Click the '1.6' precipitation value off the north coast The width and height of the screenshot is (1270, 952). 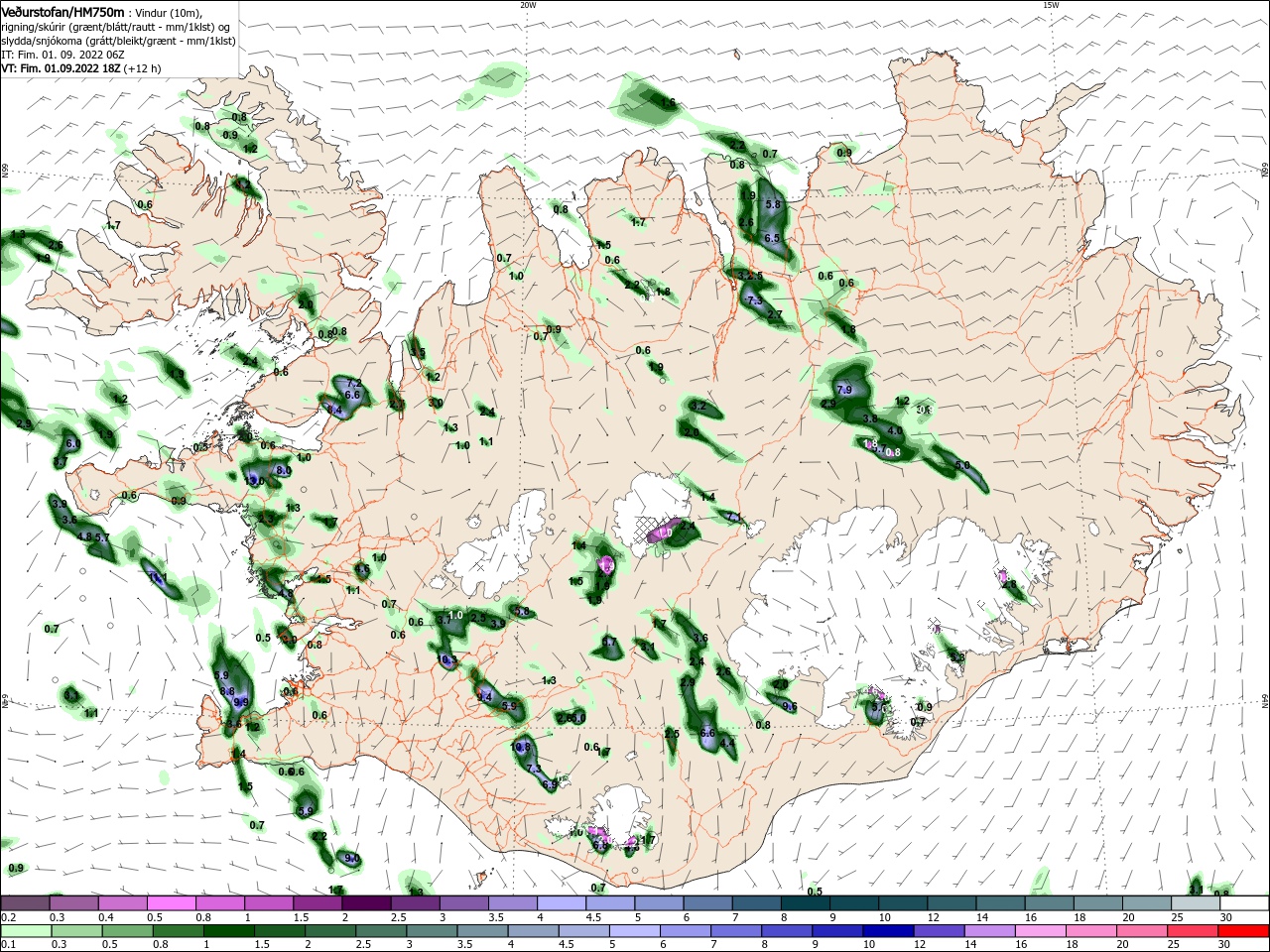669,102
